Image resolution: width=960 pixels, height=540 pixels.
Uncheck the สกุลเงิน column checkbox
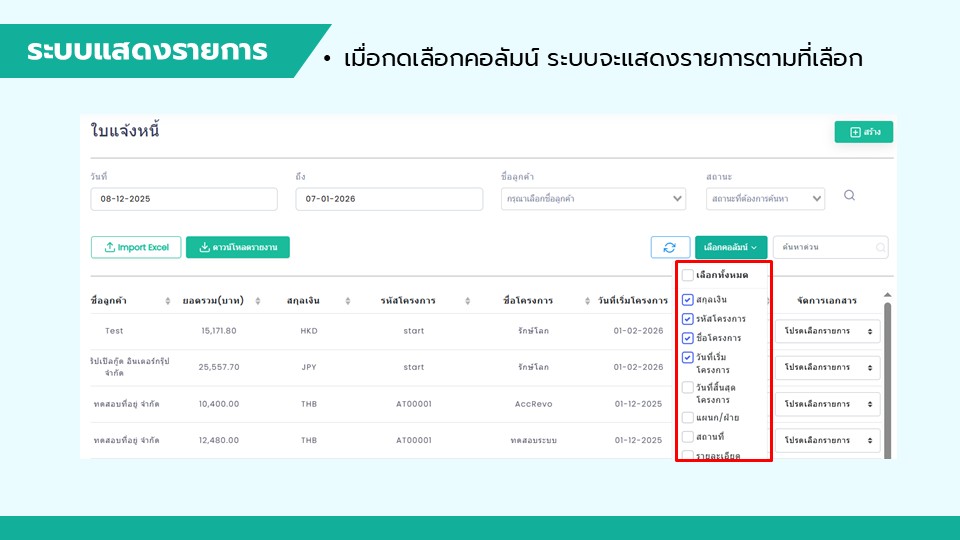[x=687, y=299]
